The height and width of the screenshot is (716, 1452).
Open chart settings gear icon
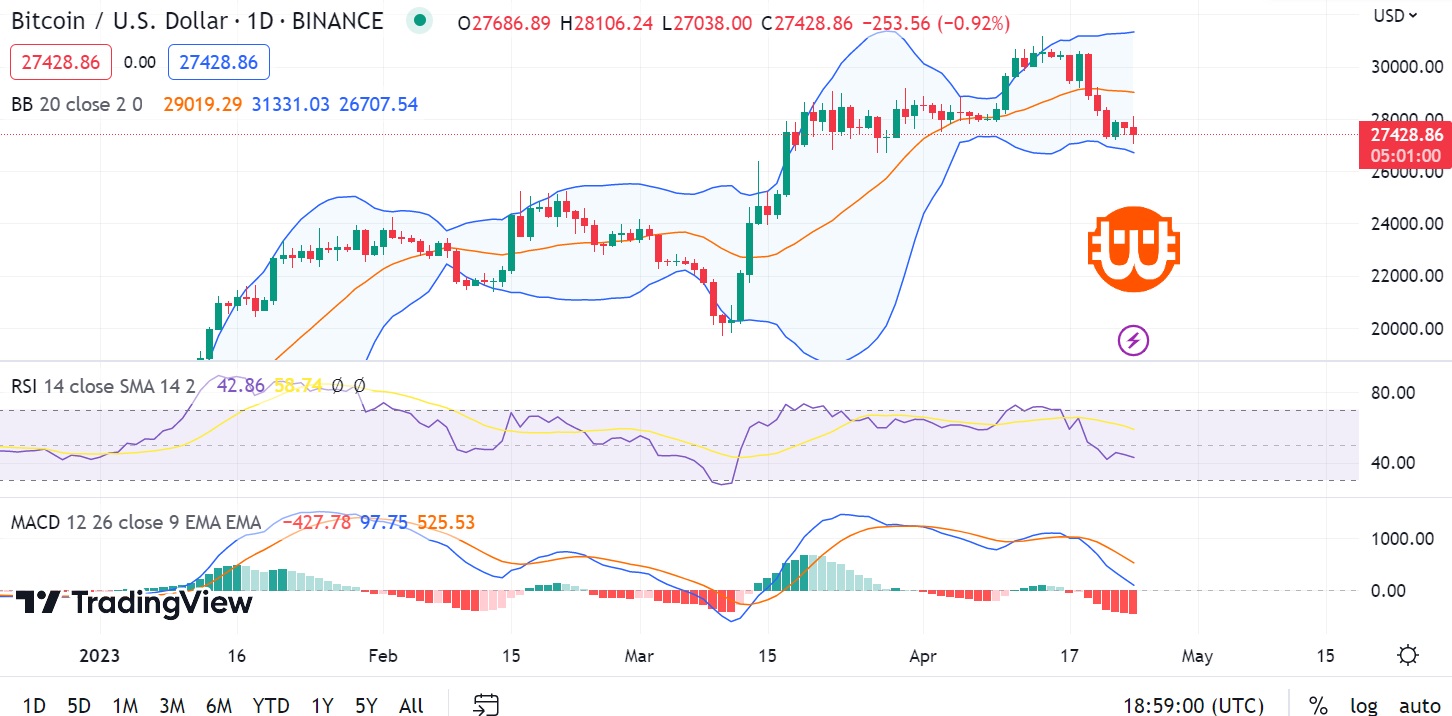click(1408, 656)
